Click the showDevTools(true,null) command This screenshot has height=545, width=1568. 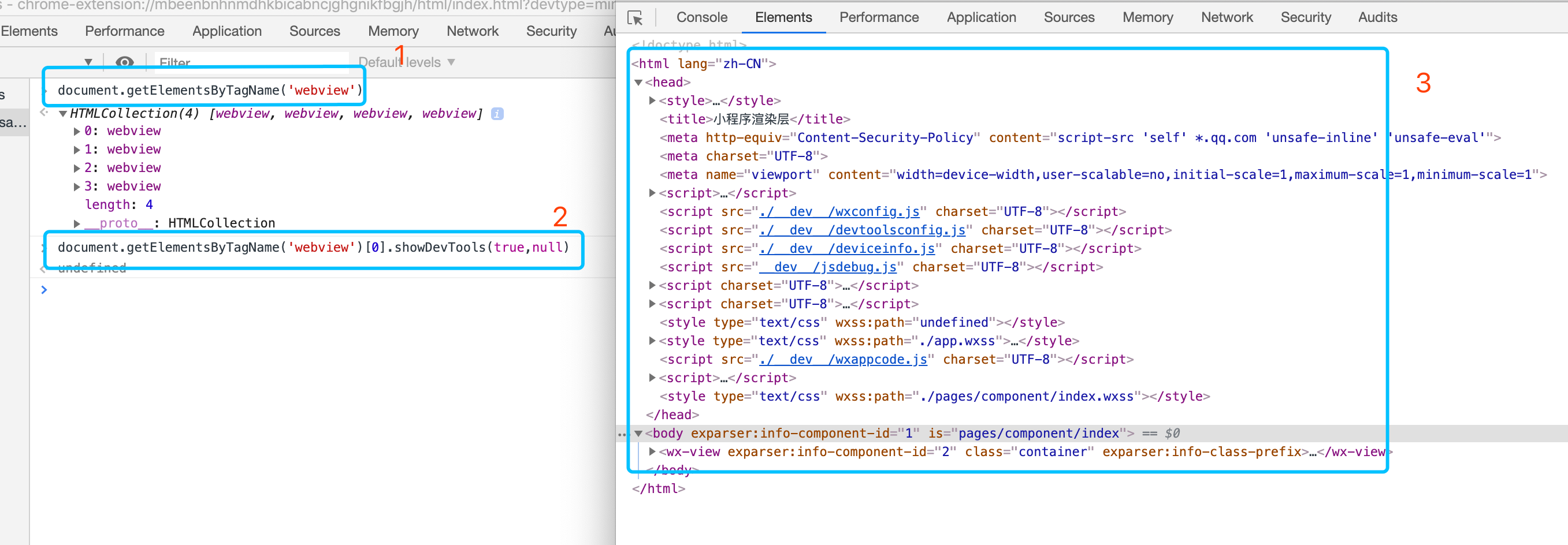tap(314, 248)
